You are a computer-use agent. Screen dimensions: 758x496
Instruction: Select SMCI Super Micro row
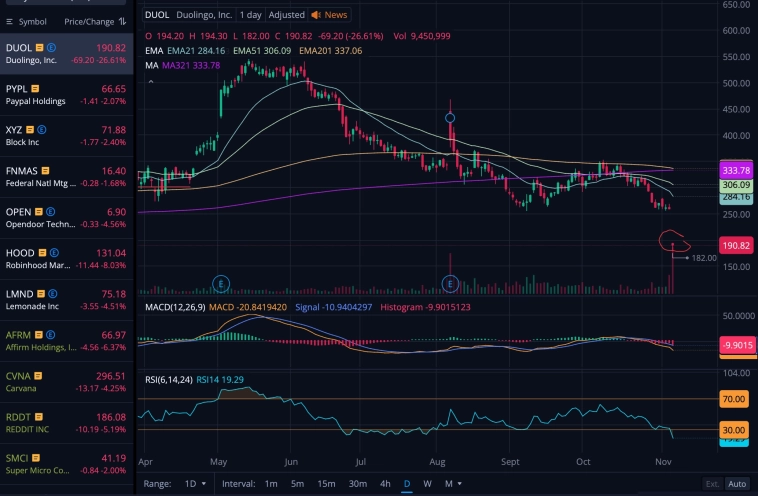(x=67, y=464)
